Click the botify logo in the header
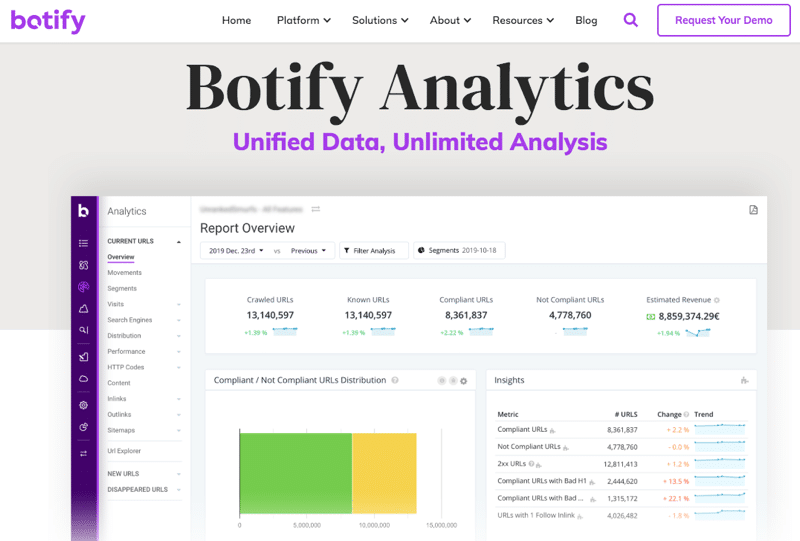Image resolution: width=800 pixels, height=541 pixels. point(48,21)
